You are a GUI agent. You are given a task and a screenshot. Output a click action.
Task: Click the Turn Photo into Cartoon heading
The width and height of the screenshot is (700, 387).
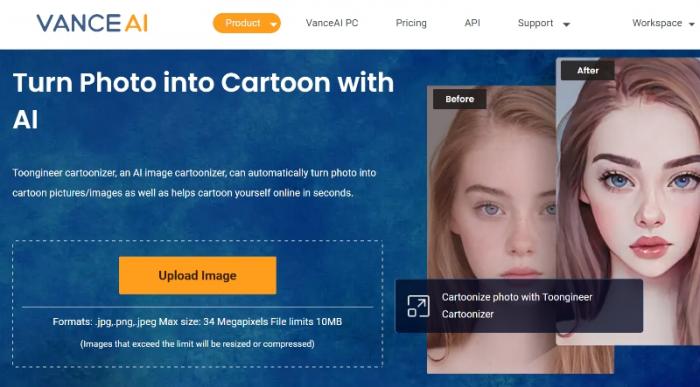(203, 101)
